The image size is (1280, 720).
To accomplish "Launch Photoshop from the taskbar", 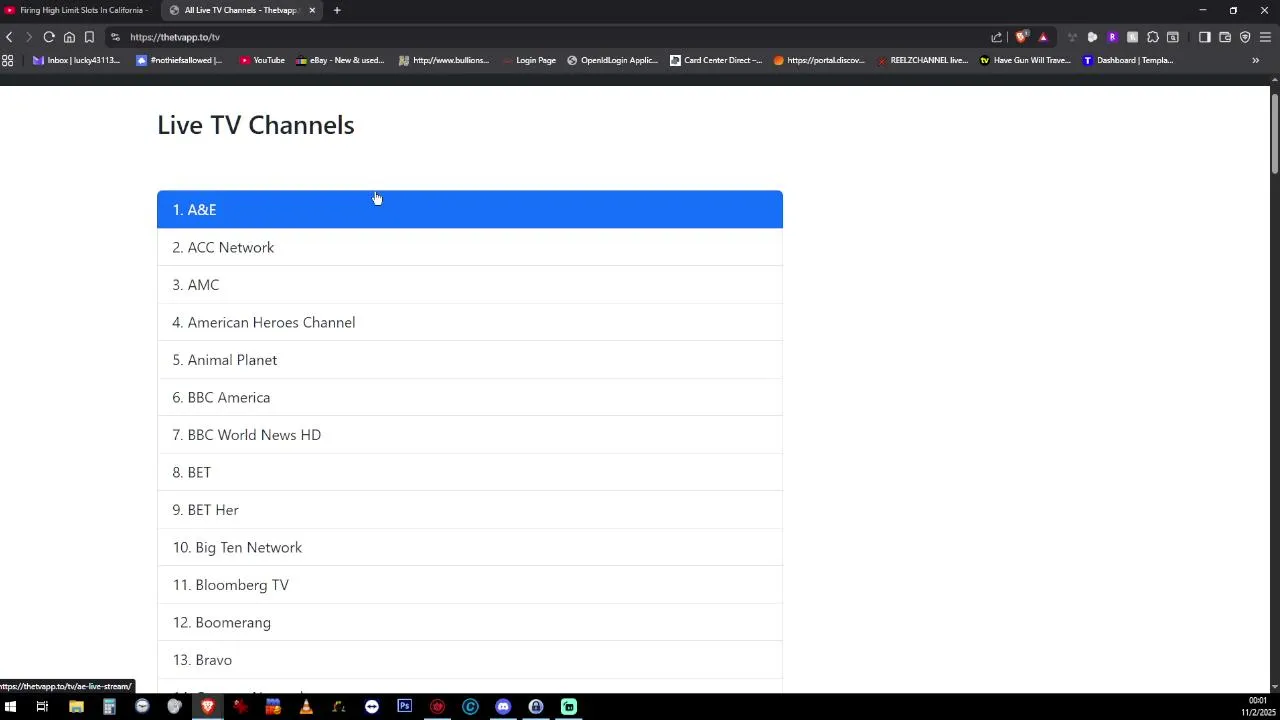I will 404,707.
